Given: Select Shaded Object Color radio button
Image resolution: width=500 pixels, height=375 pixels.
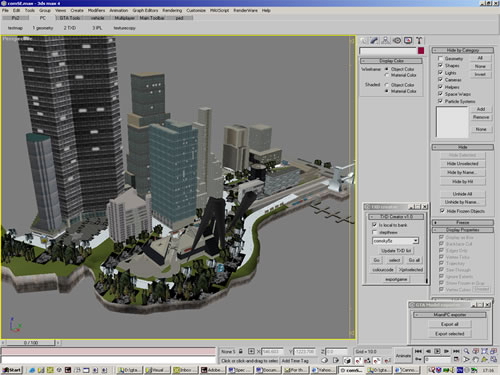Looking at the screenshot, I should 387,85.
